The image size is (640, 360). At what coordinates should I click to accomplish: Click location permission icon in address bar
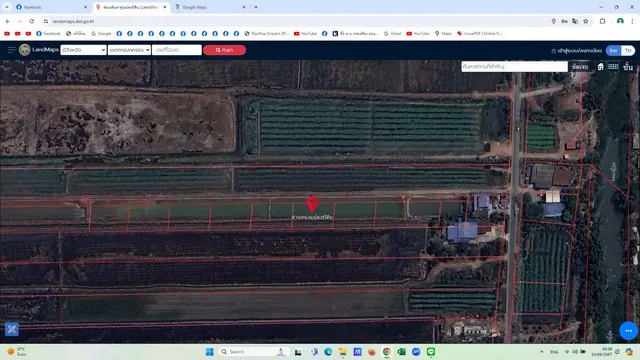point(553,21)
